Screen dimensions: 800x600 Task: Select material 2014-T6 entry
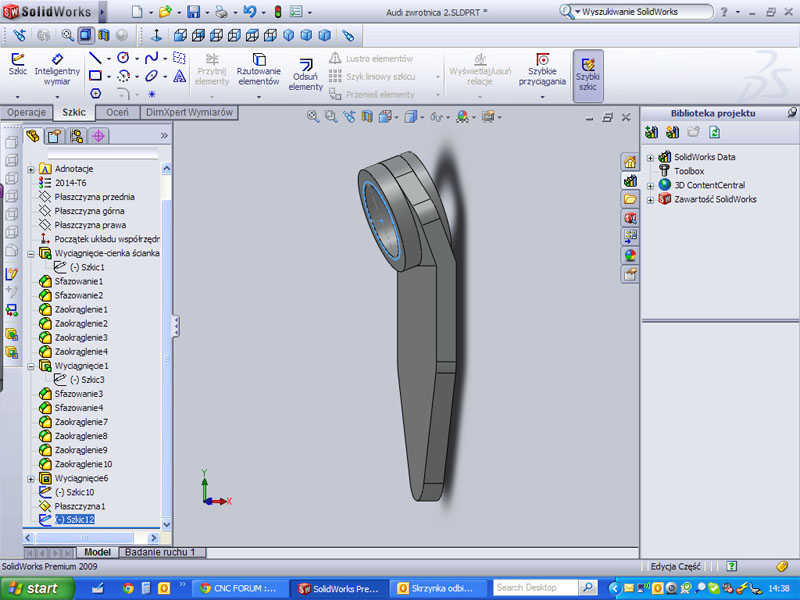[x=70, y=183]
